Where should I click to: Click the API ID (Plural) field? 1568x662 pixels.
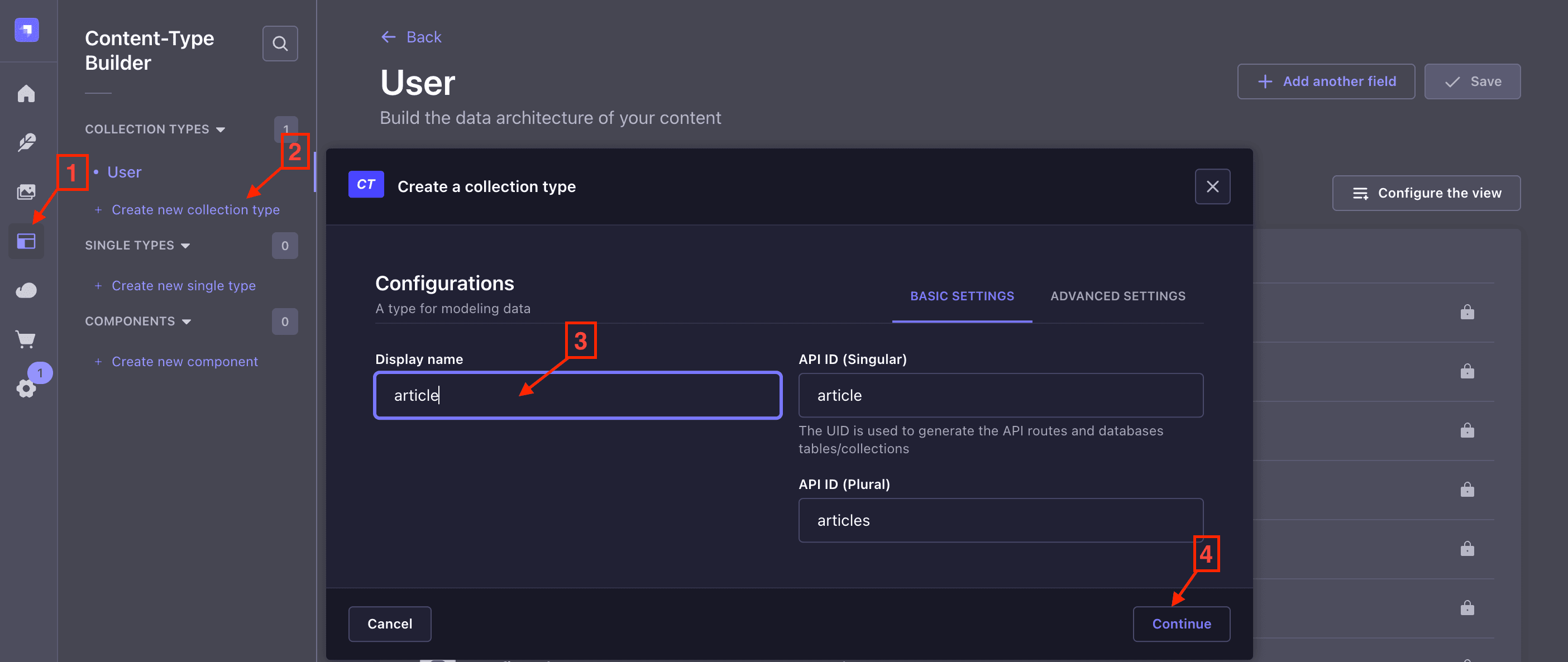[x=1001, y=520]
